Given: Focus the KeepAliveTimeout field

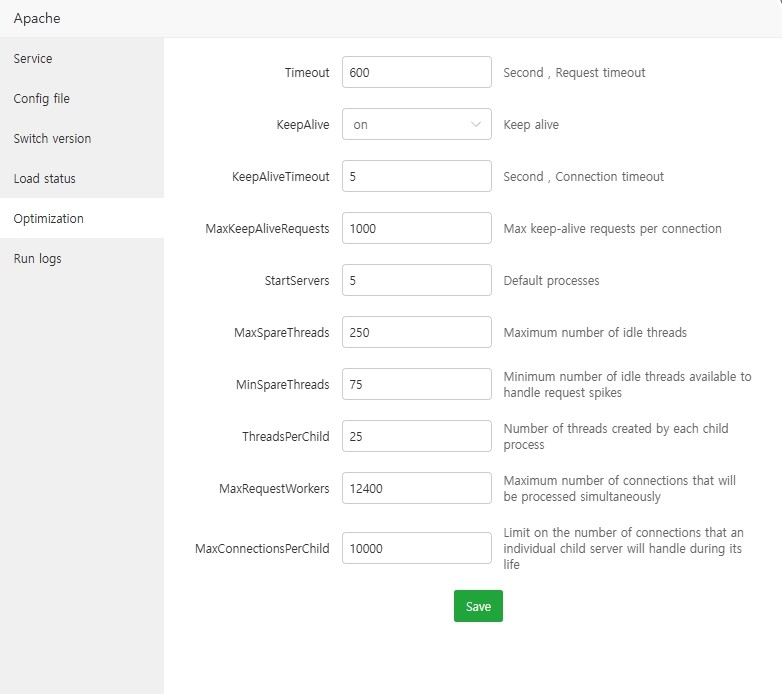Looking at the screenshot, I should pyautogui.click(x=416, y=177).
